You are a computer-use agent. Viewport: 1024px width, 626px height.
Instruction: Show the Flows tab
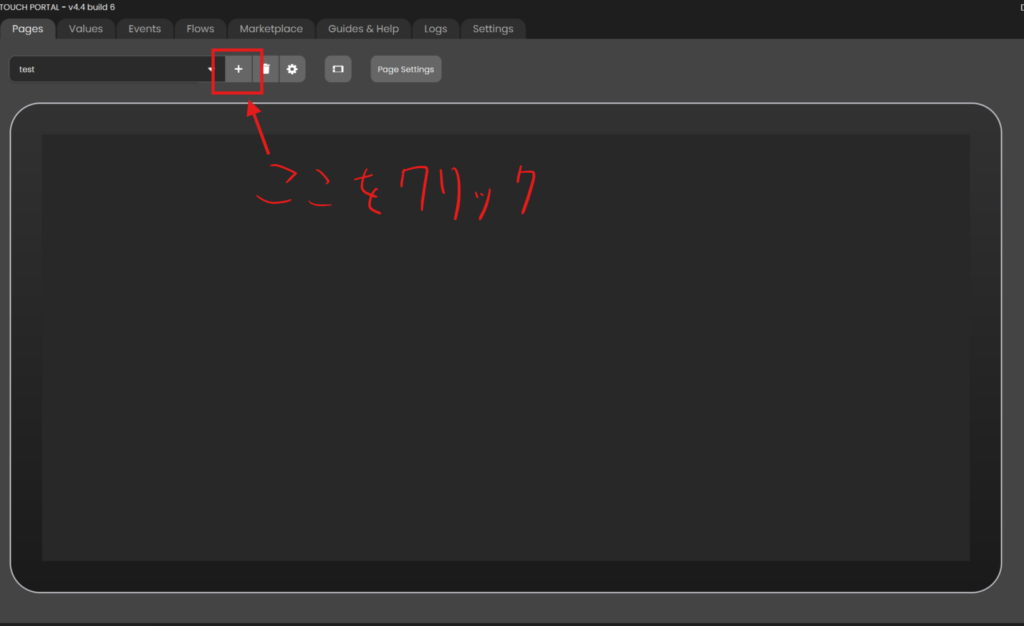click(200, 29)
